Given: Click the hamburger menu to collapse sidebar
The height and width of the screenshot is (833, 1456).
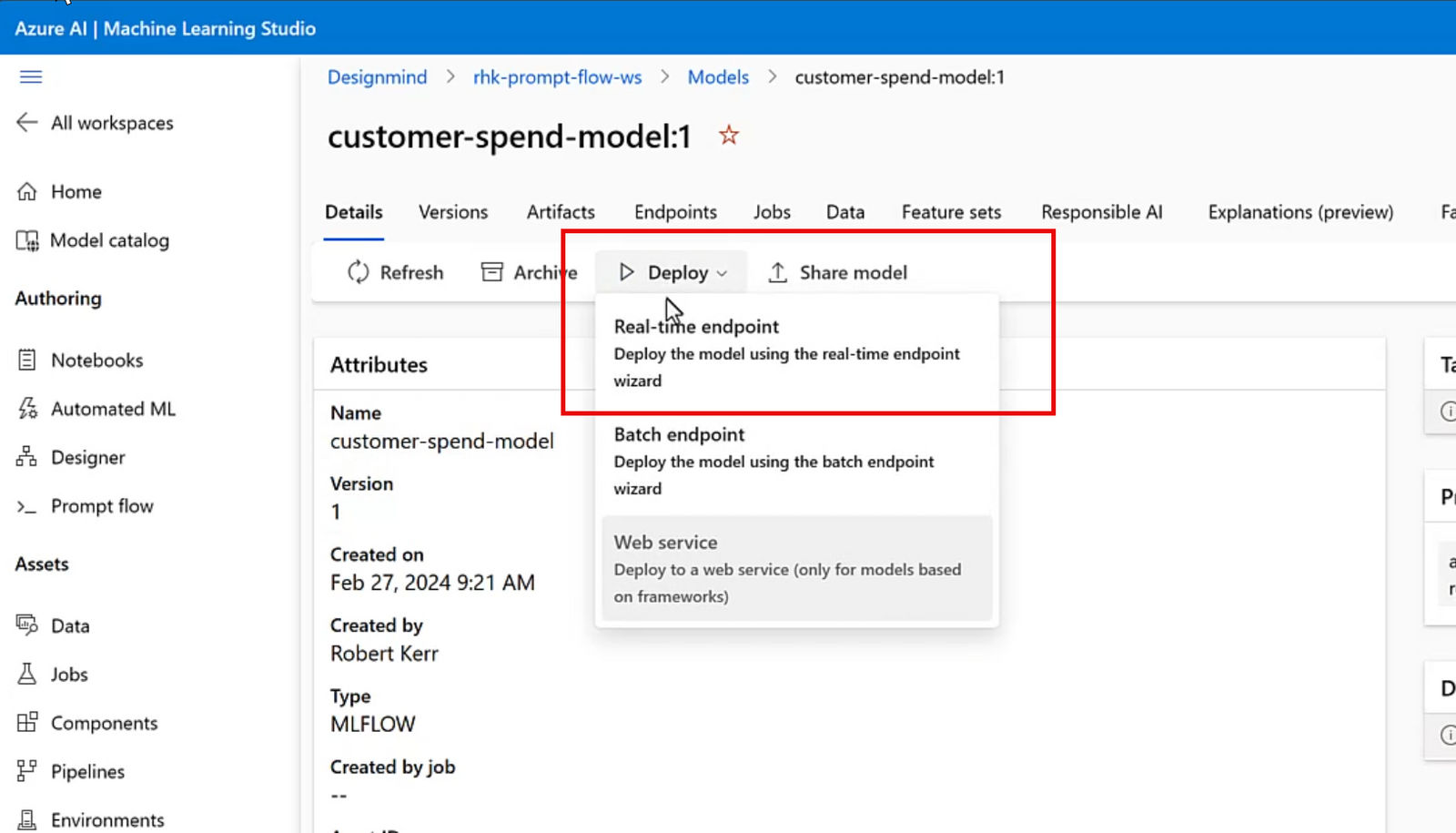Looking at the screenshot, I should (31, 76).
